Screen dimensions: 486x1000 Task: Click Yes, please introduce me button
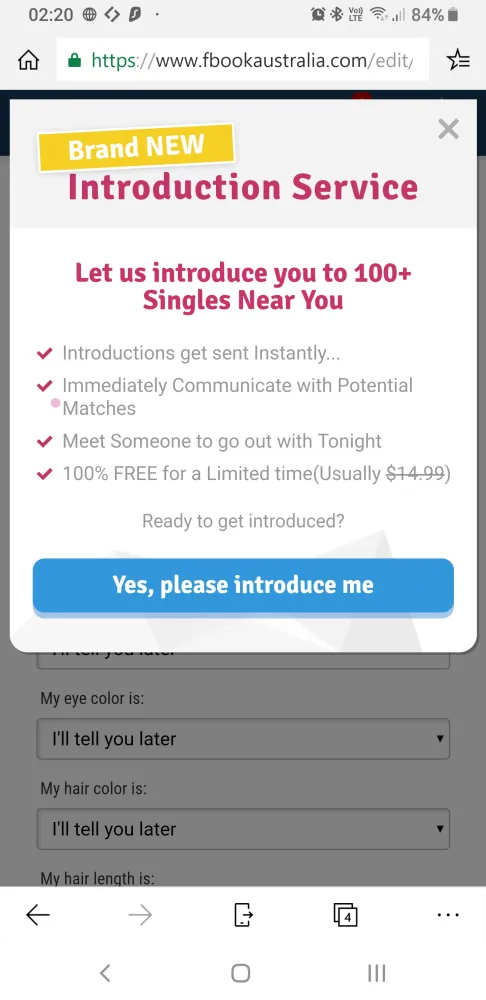(x=243, y=585)
